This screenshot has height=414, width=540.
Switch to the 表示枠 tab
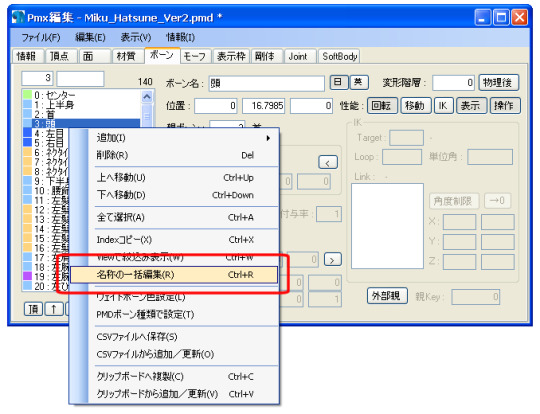231,56
